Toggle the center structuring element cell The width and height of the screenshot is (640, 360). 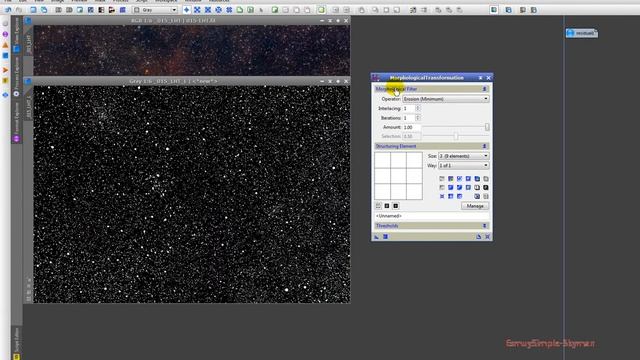coord(398,176)
